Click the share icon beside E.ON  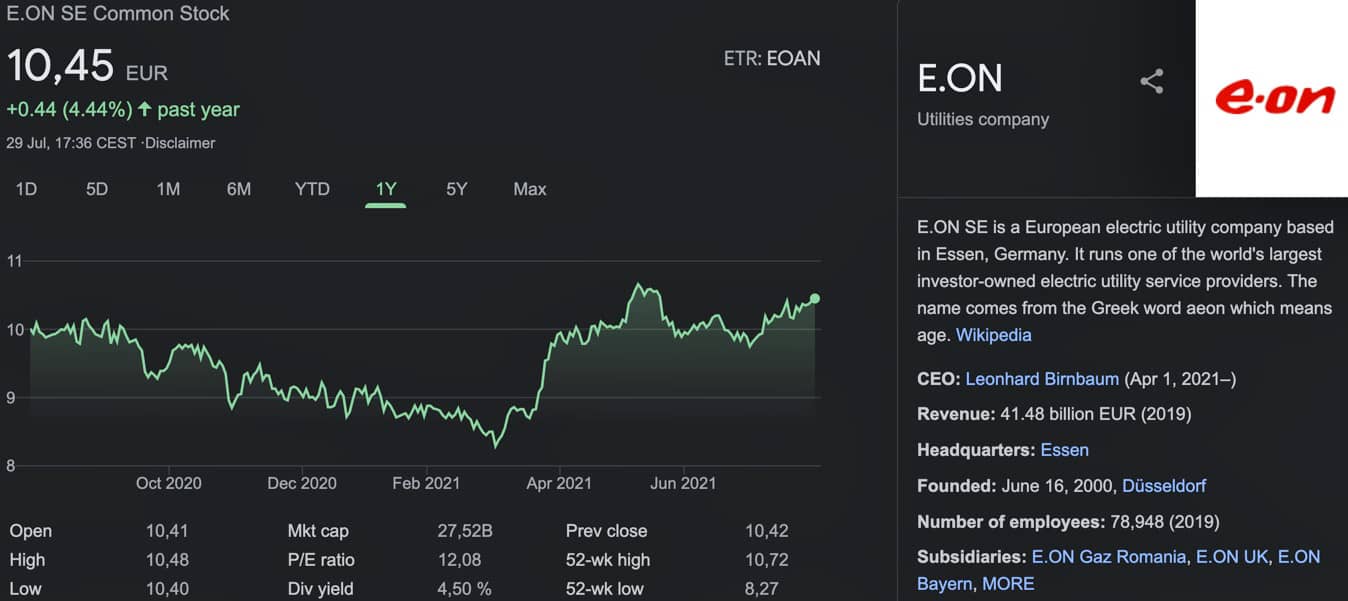(1152, 81)
